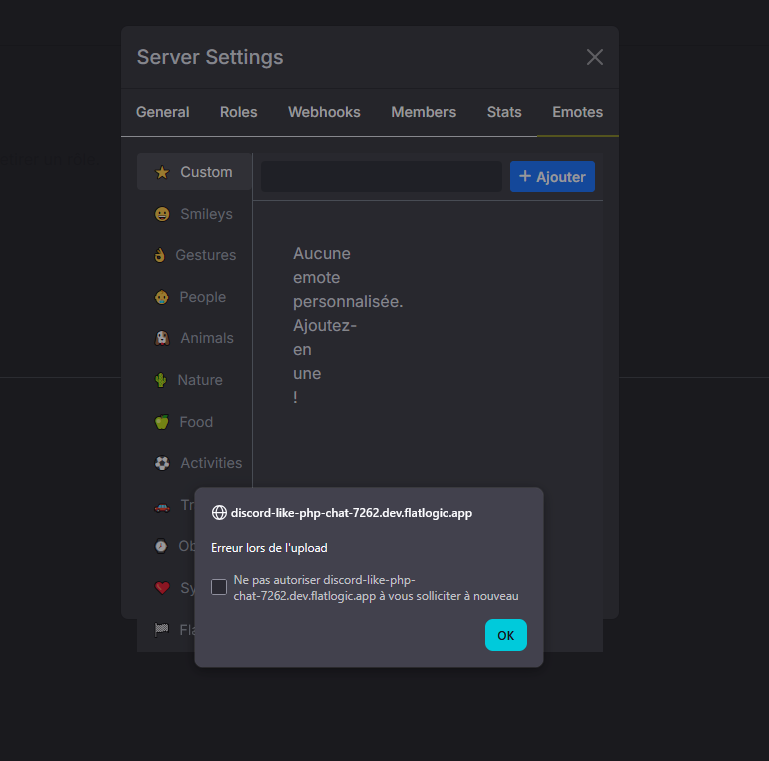Open the Roles tab
This screenshot has height=761, width=769.
coord(238,112)
